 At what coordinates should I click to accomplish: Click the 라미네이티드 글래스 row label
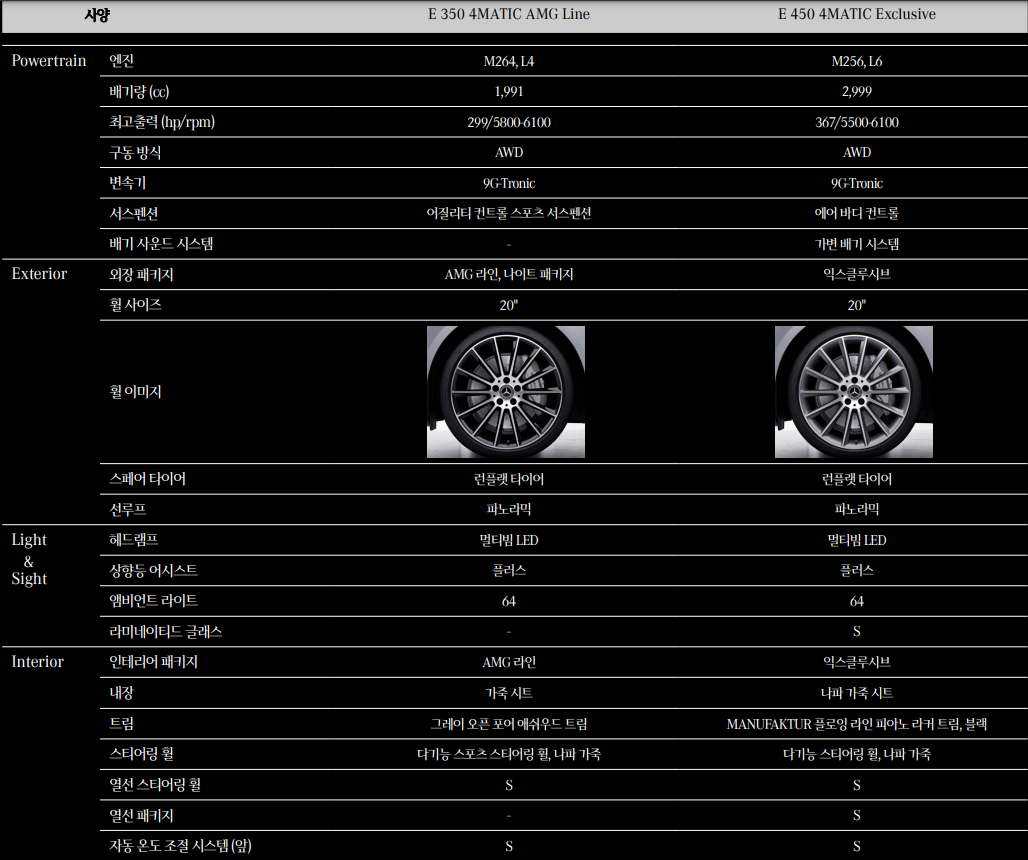(165, 632)
